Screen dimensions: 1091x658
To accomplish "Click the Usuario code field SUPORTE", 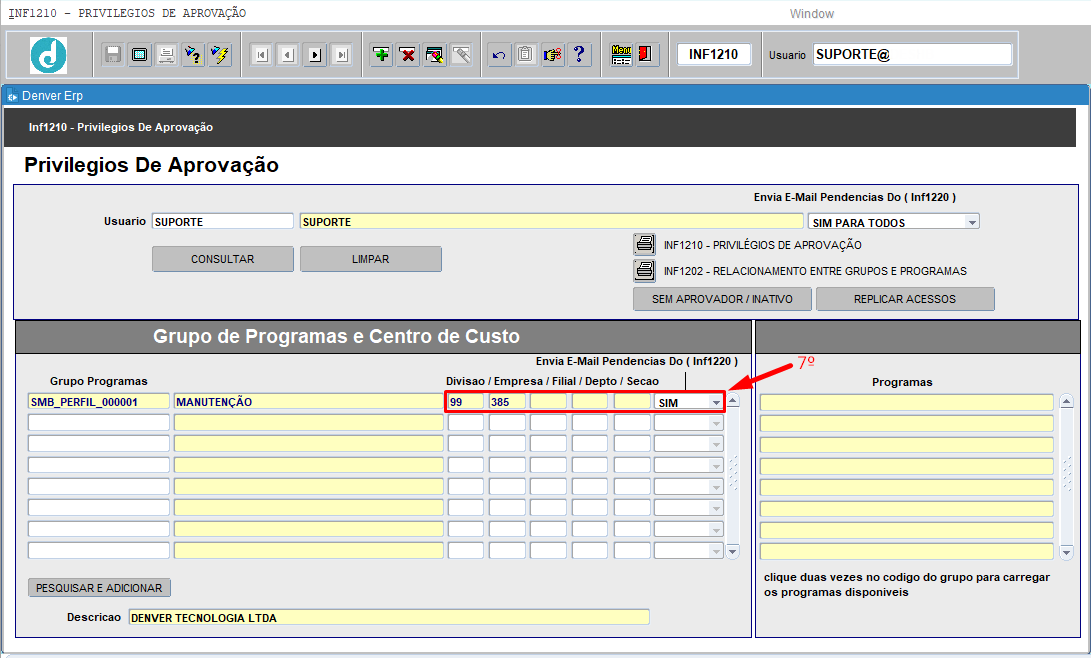I will coord(223,221).
